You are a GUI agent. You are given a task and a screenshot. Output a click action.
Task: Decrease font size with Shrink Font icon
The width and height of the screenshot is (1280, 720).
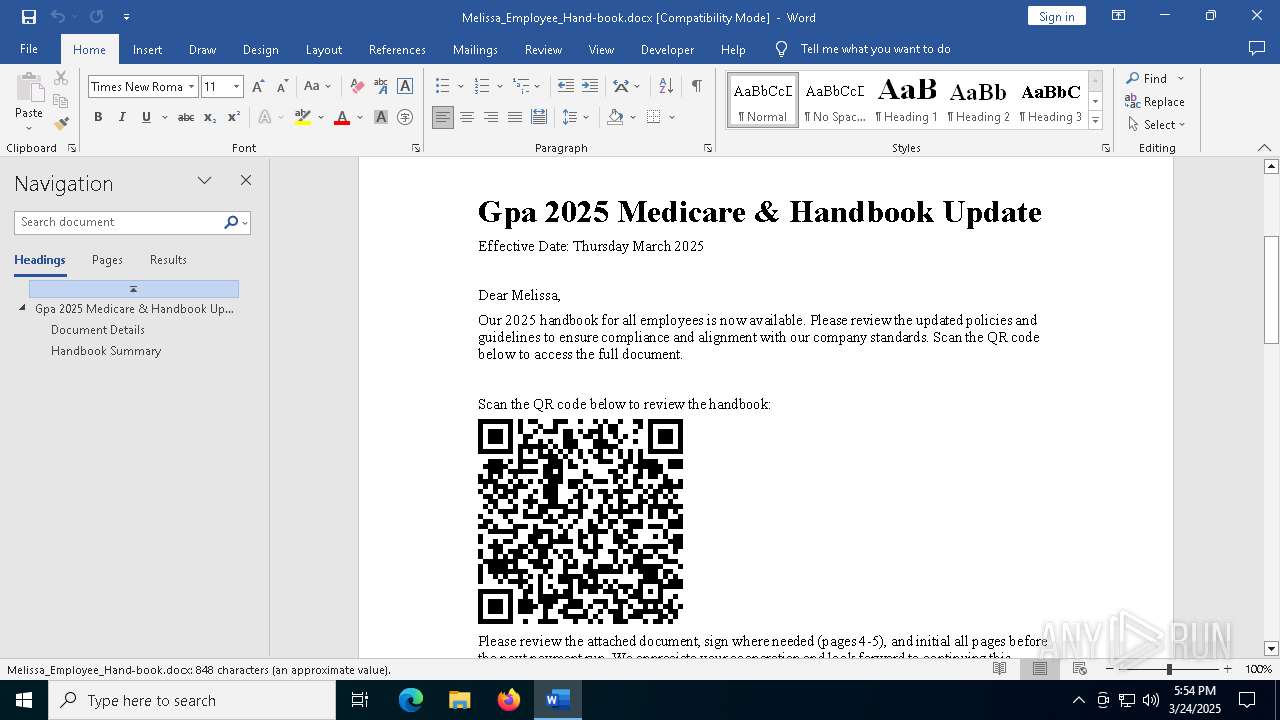pos(283,87)
